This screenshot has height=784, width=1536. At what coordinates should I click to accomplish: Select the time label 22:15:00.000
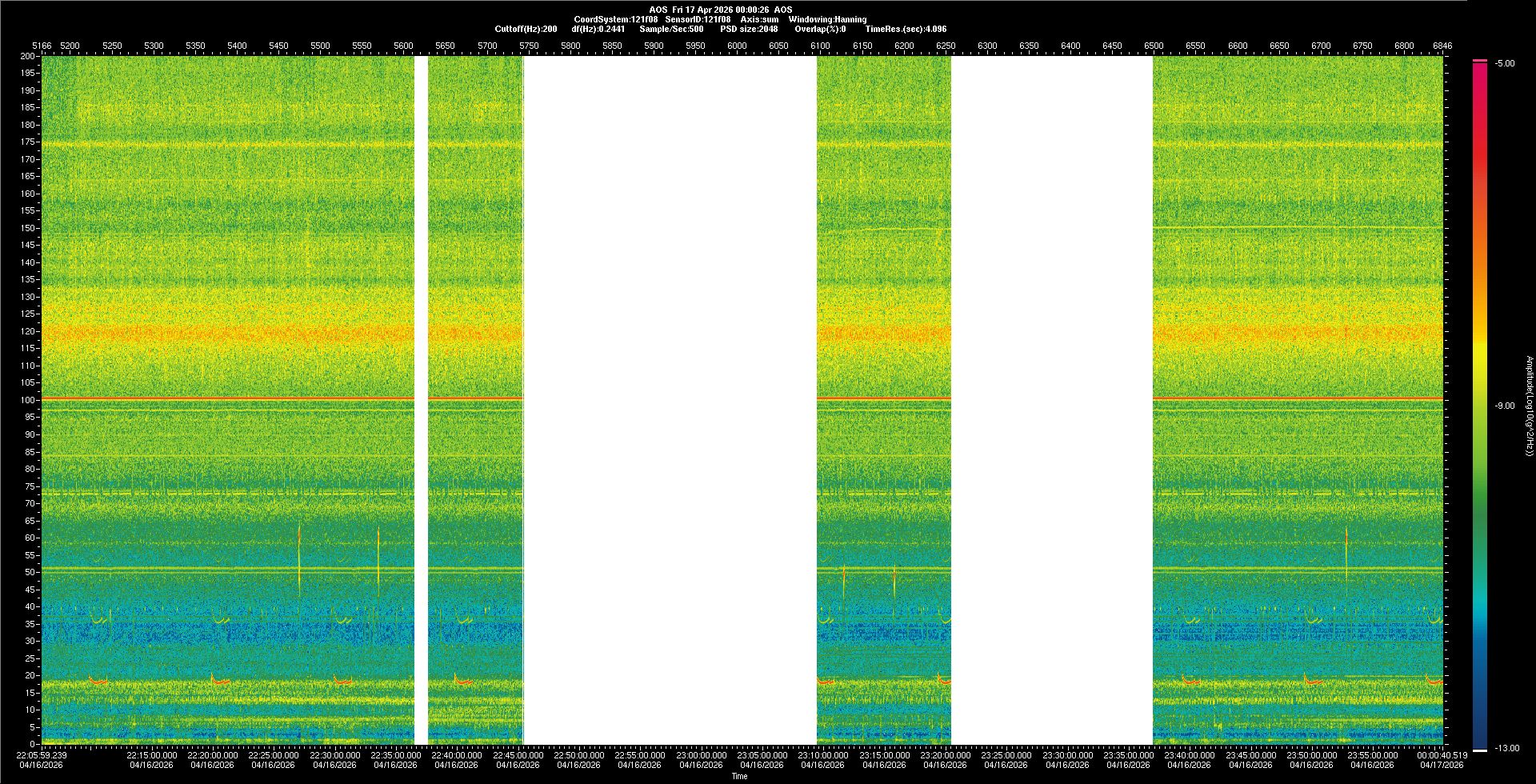click(152, 755)
